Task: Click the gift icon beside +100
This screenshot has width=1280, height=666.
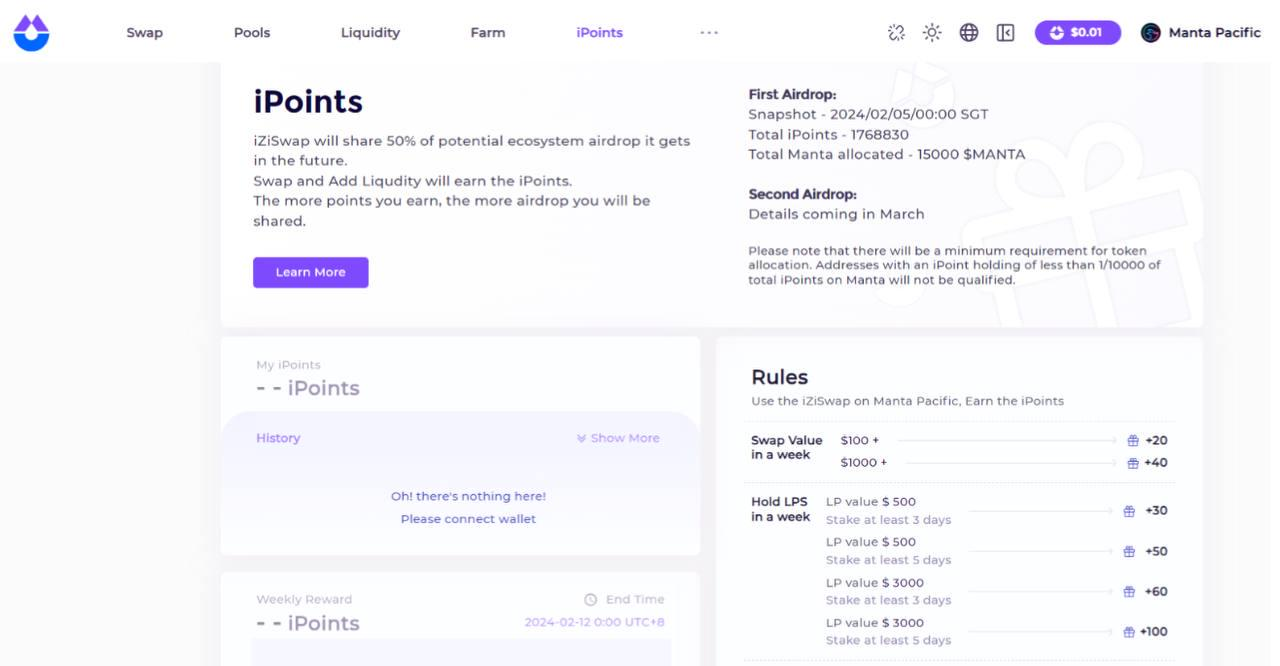Action: coord(1129,631)
